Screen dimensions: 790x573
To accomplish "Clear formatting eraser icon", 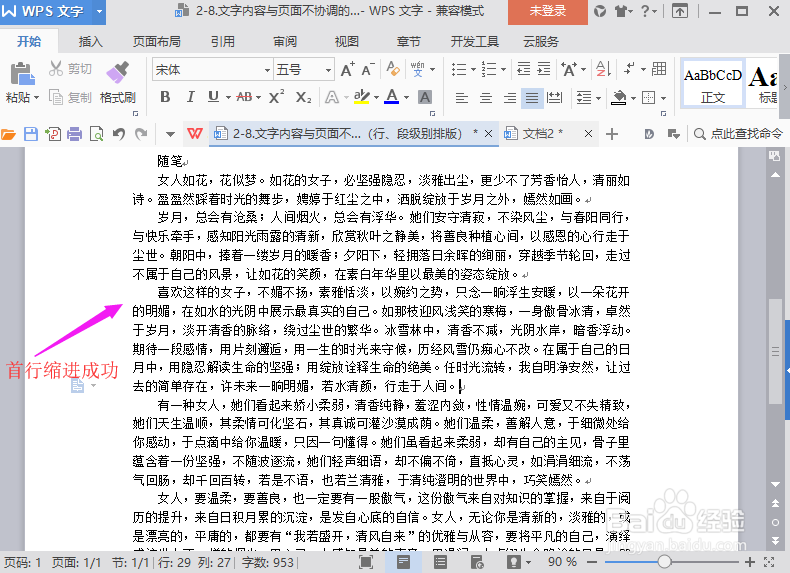I will [392, 69].
